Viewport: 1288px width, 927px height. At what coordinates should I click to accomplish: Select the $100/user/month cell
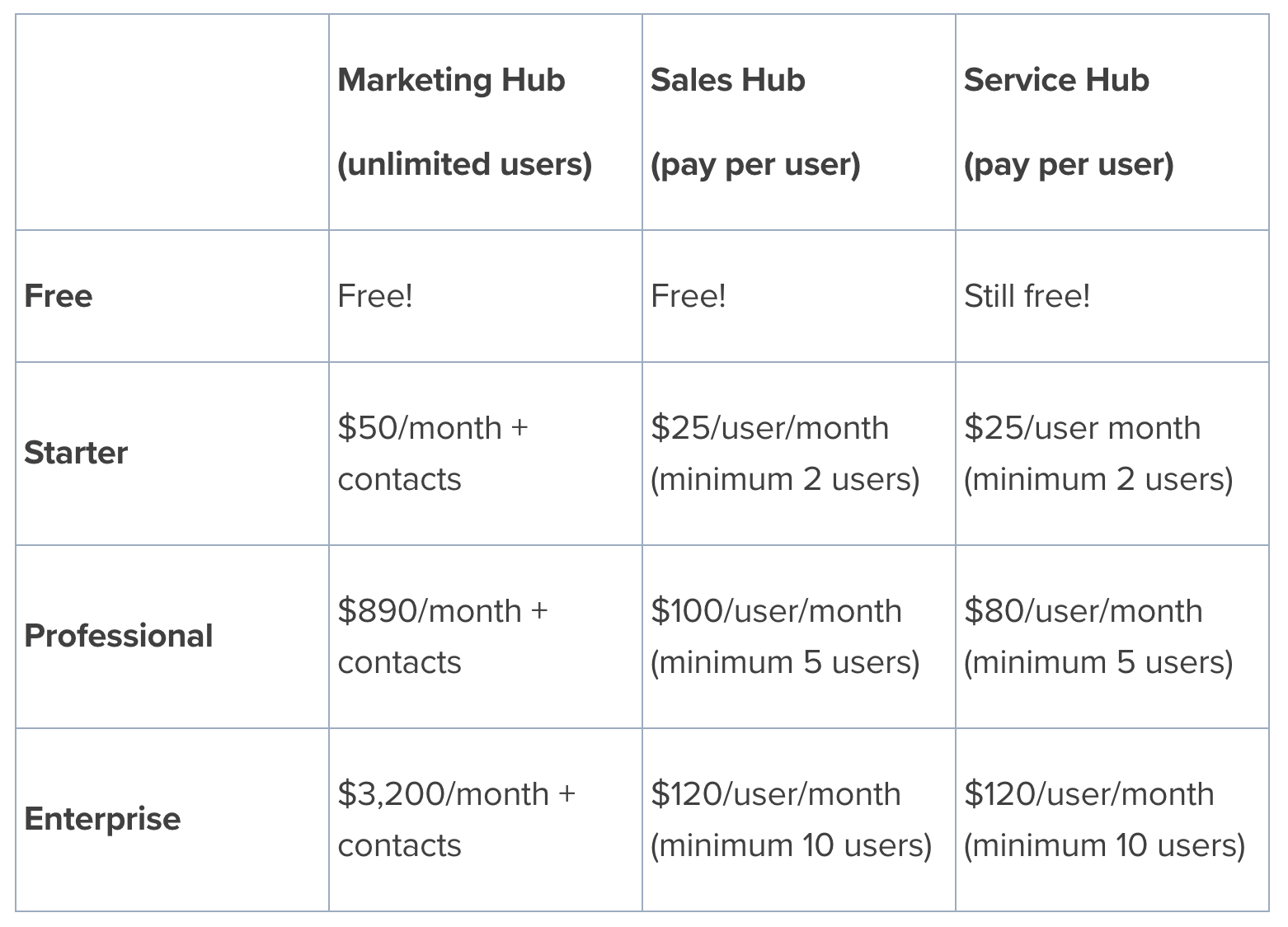799,637
